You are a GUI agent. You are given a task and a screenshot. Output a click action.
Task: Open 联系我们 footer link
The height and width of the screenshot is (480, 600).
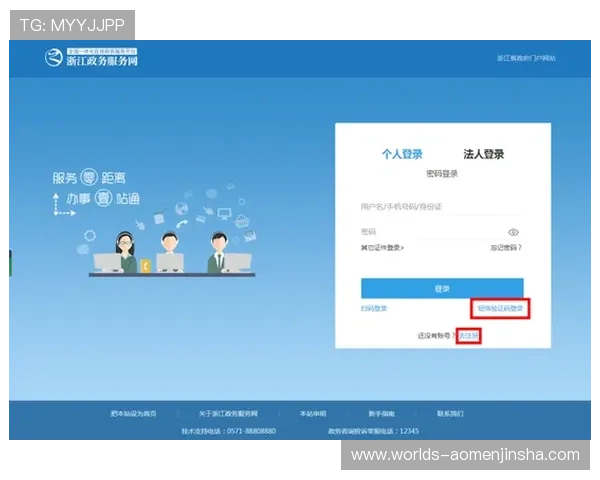click(450, 414)
